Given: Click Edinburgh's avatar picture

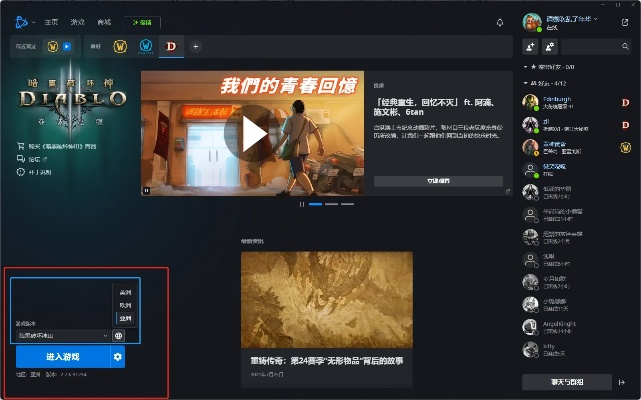Looking at the screenshot, I should click(530, 102).
